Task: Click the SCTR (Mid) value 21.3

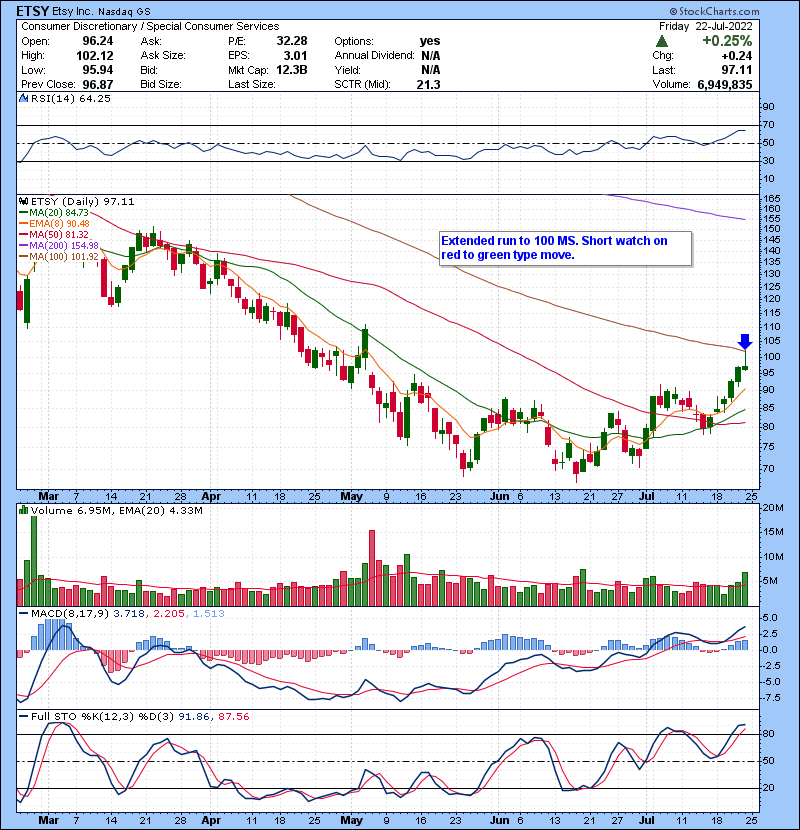Action: (428, 84)
